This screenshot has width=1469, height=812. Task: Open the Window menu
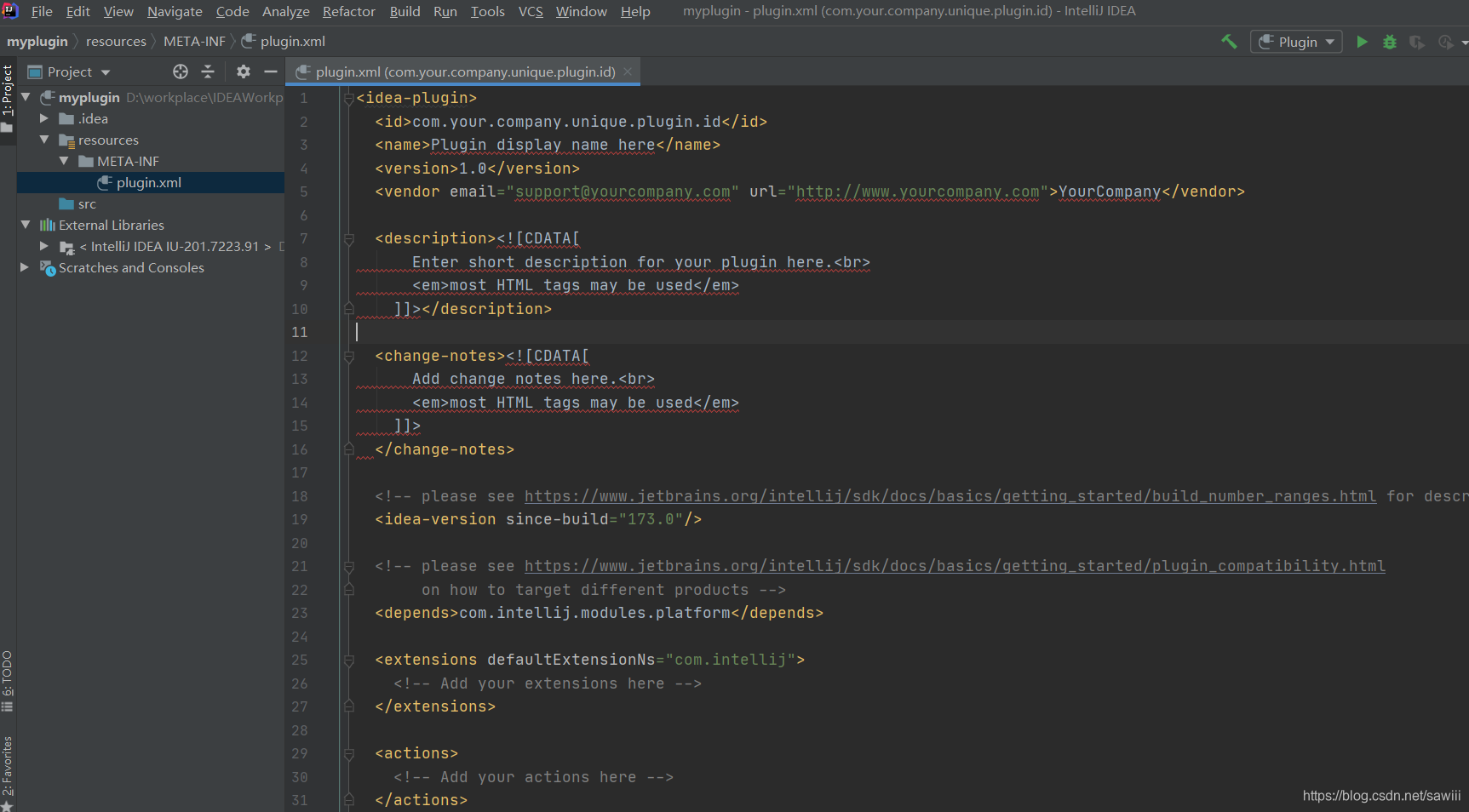582,11
